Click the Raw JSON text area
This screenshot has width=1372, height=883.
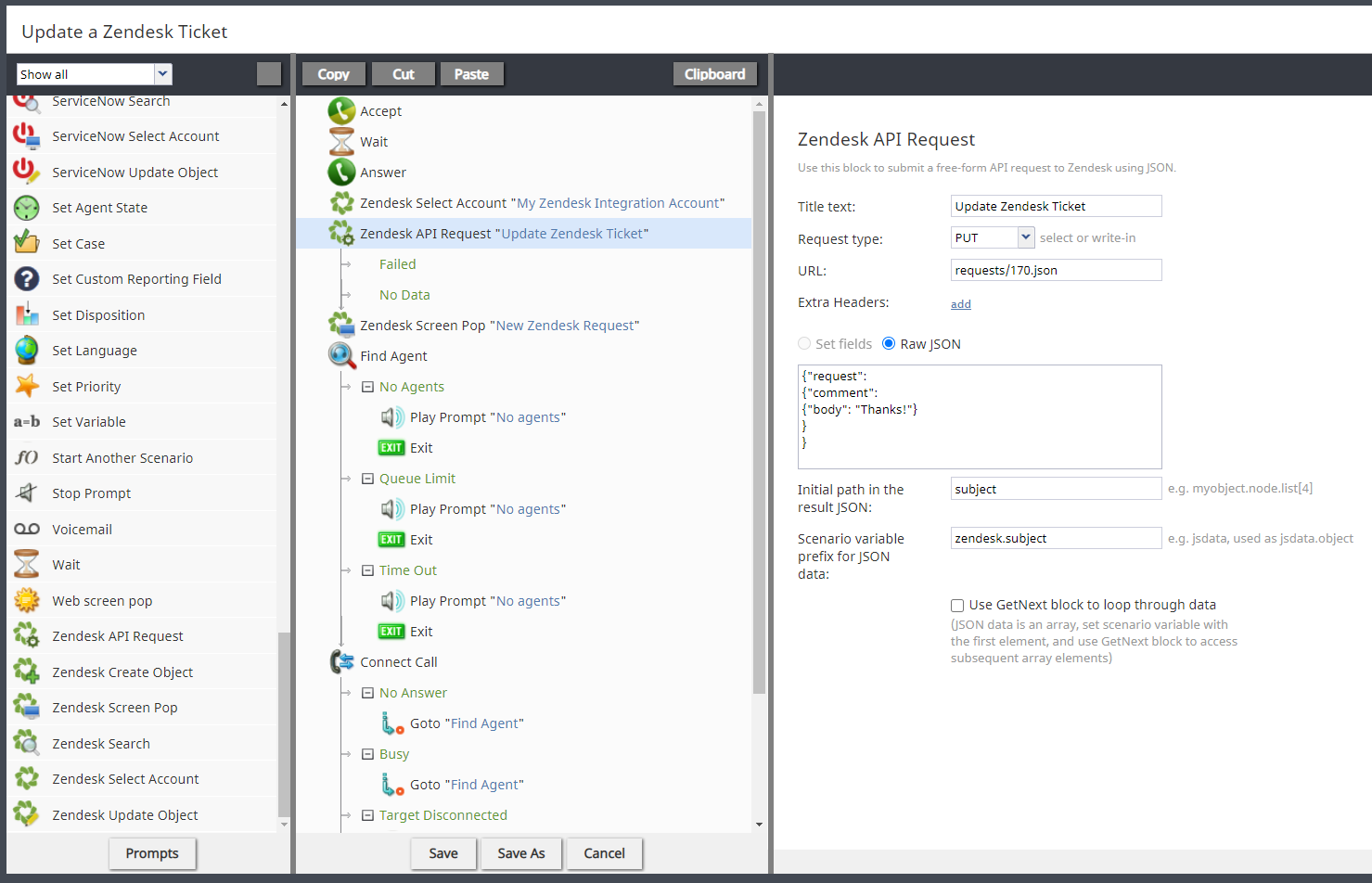(980, 416)
